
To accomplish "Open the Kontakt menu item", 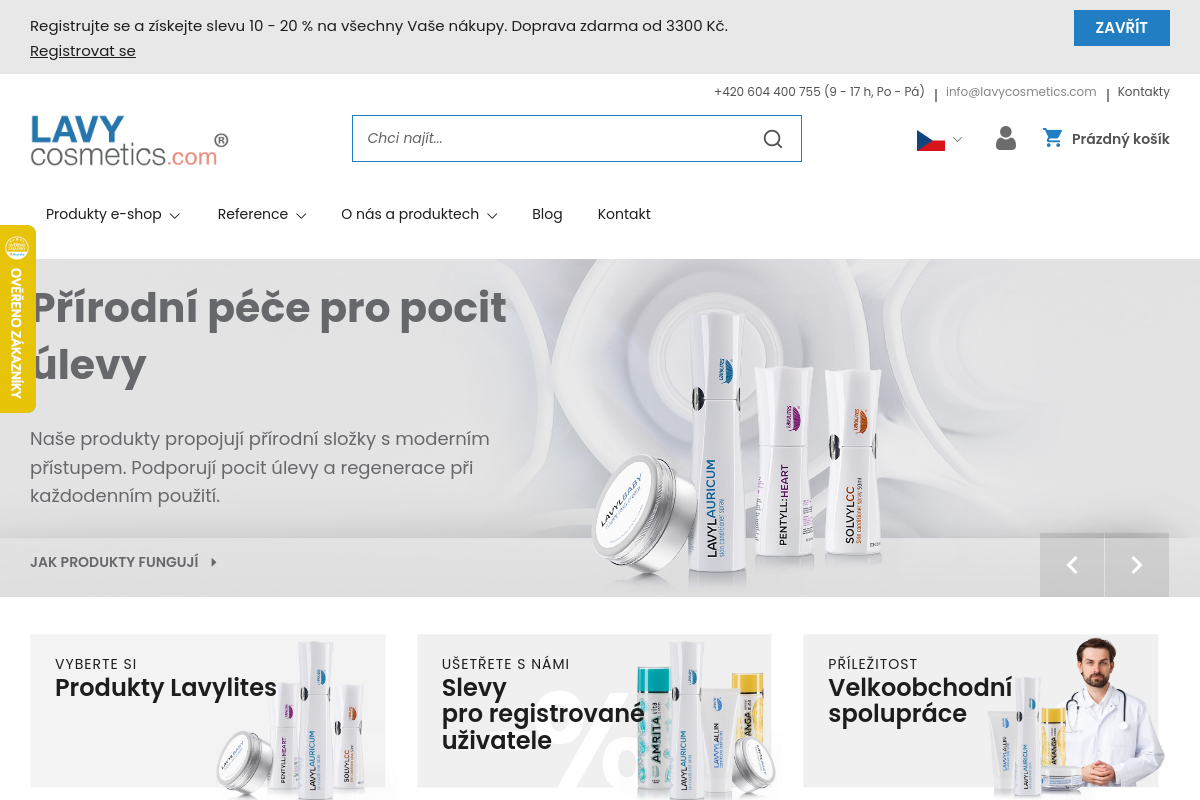I will tap(624, 214).
